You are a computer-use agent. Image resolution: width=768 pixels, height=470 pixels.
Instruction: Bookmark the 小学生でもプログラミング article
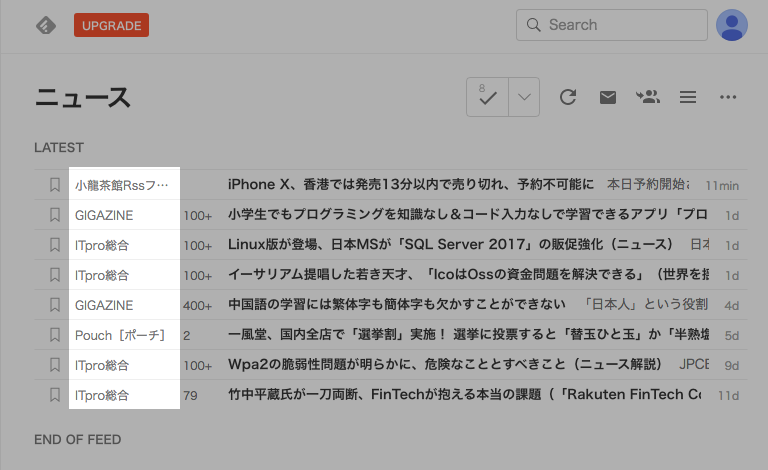(55, 214)
